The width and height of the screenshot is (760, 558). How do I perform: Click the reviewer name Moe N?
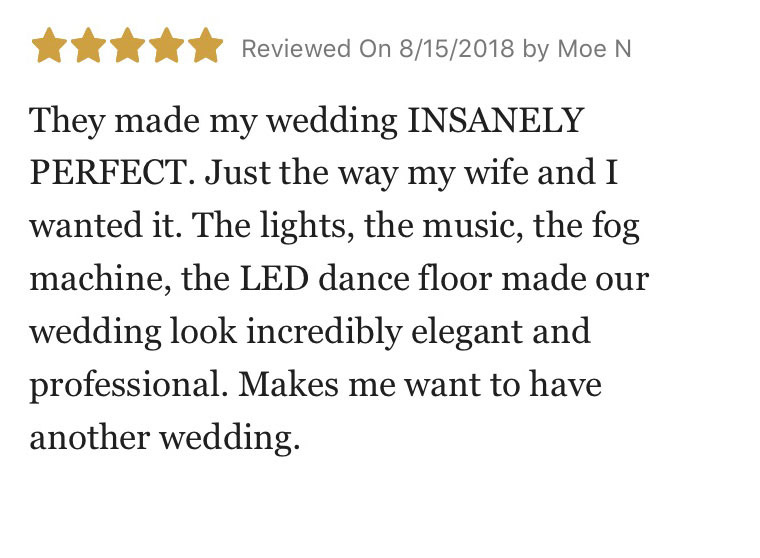[x=594, y=49]
